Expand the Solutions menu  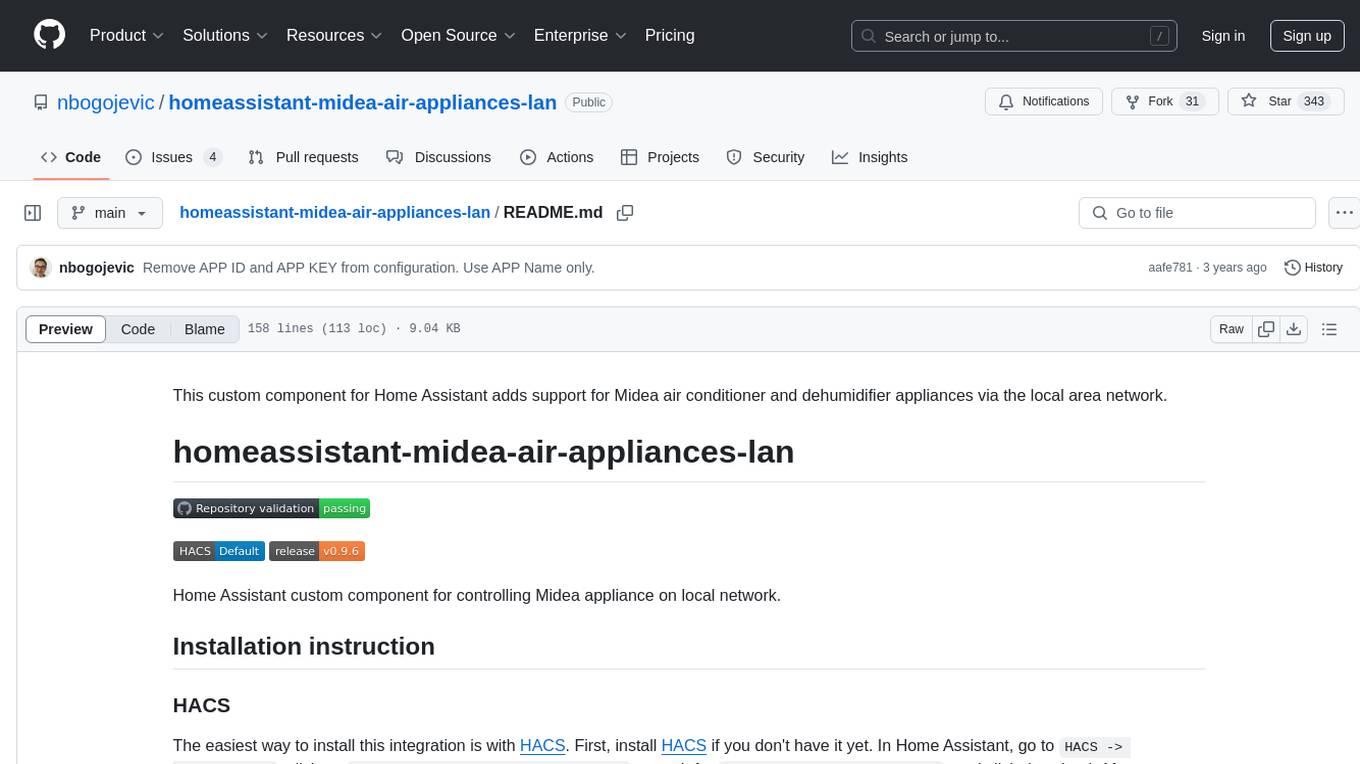pyautogui.click(x=225, y=35)
